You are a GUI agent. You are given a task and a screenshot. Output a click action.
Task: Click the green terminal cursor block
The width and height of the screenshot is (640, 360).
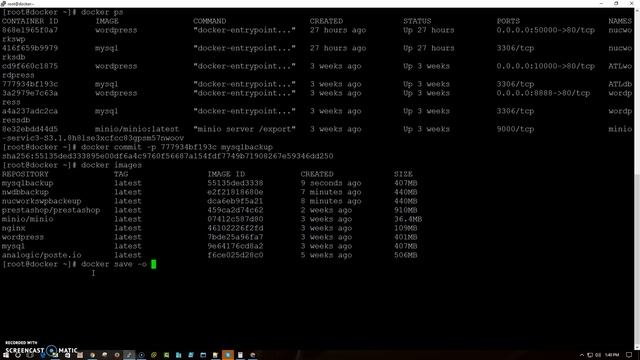pos(153,264)
